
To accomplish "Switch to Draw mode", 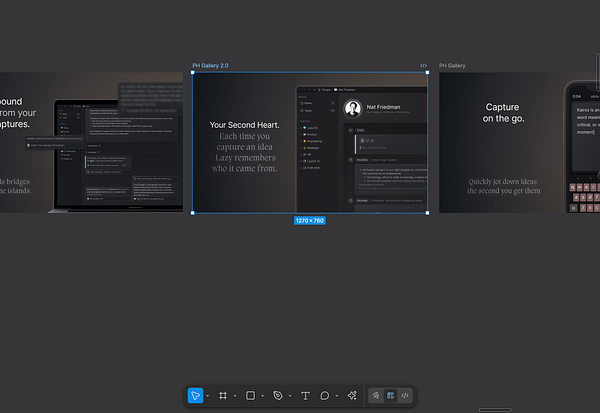I will [x=376, y=396].
